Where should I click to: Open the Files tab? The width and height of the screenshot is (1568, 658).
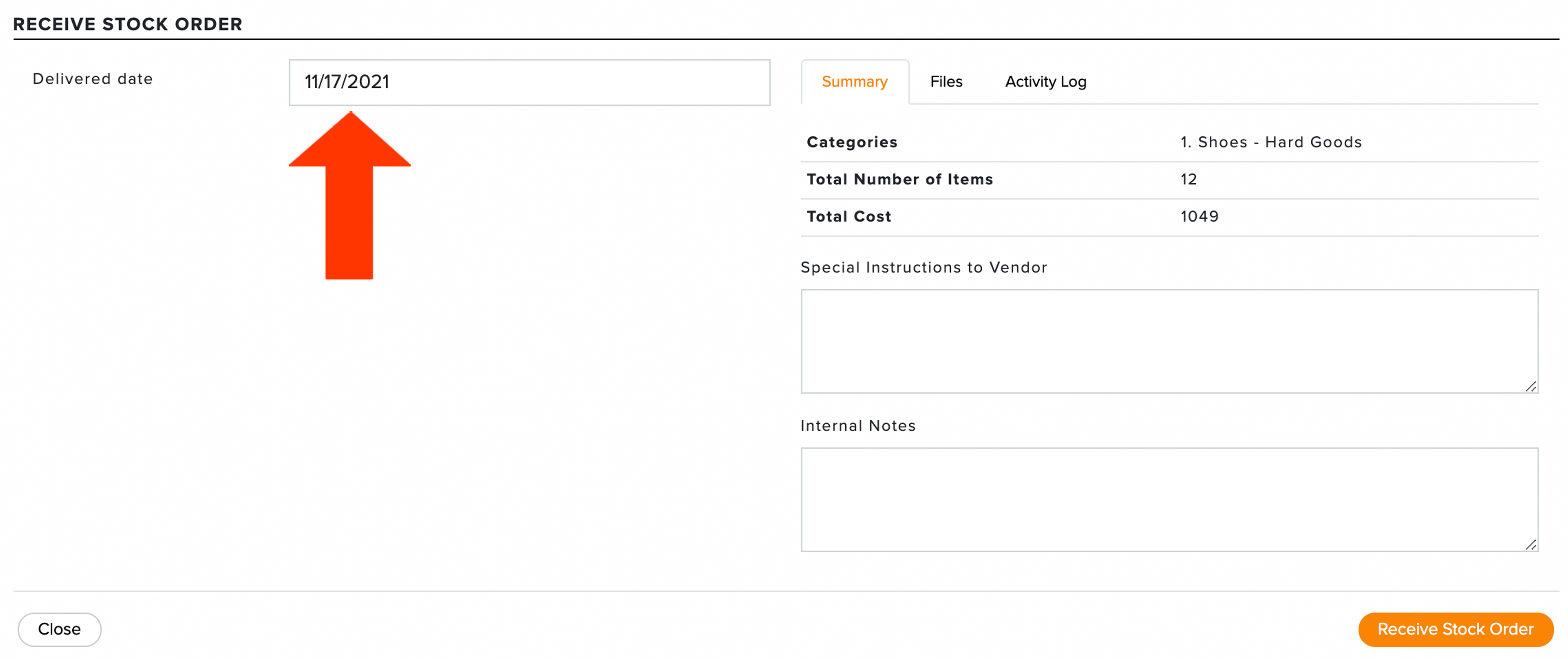click(x=946, y=81)
